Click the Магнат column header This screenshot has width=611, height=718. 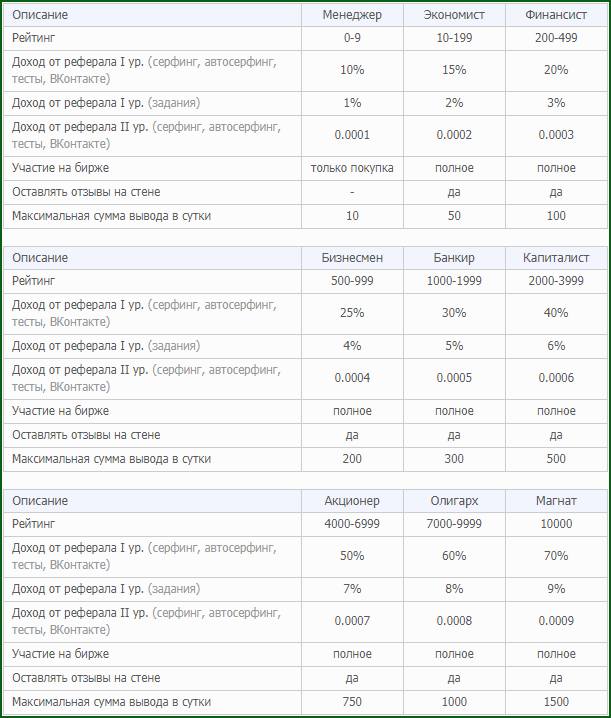pyautogui.click(x=556, y=500)
